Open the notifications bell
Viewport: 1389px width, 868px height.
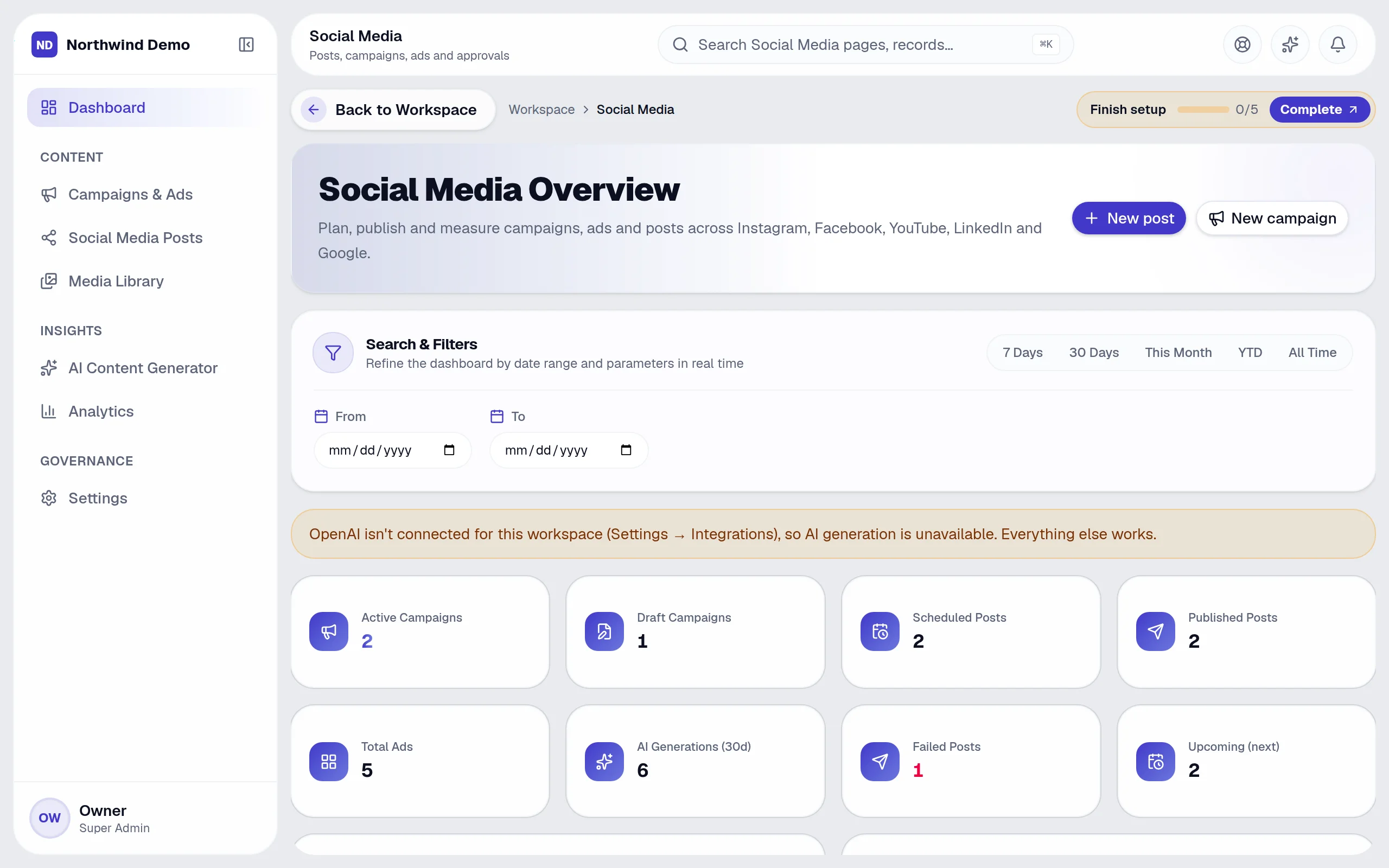coord(1337,44)
